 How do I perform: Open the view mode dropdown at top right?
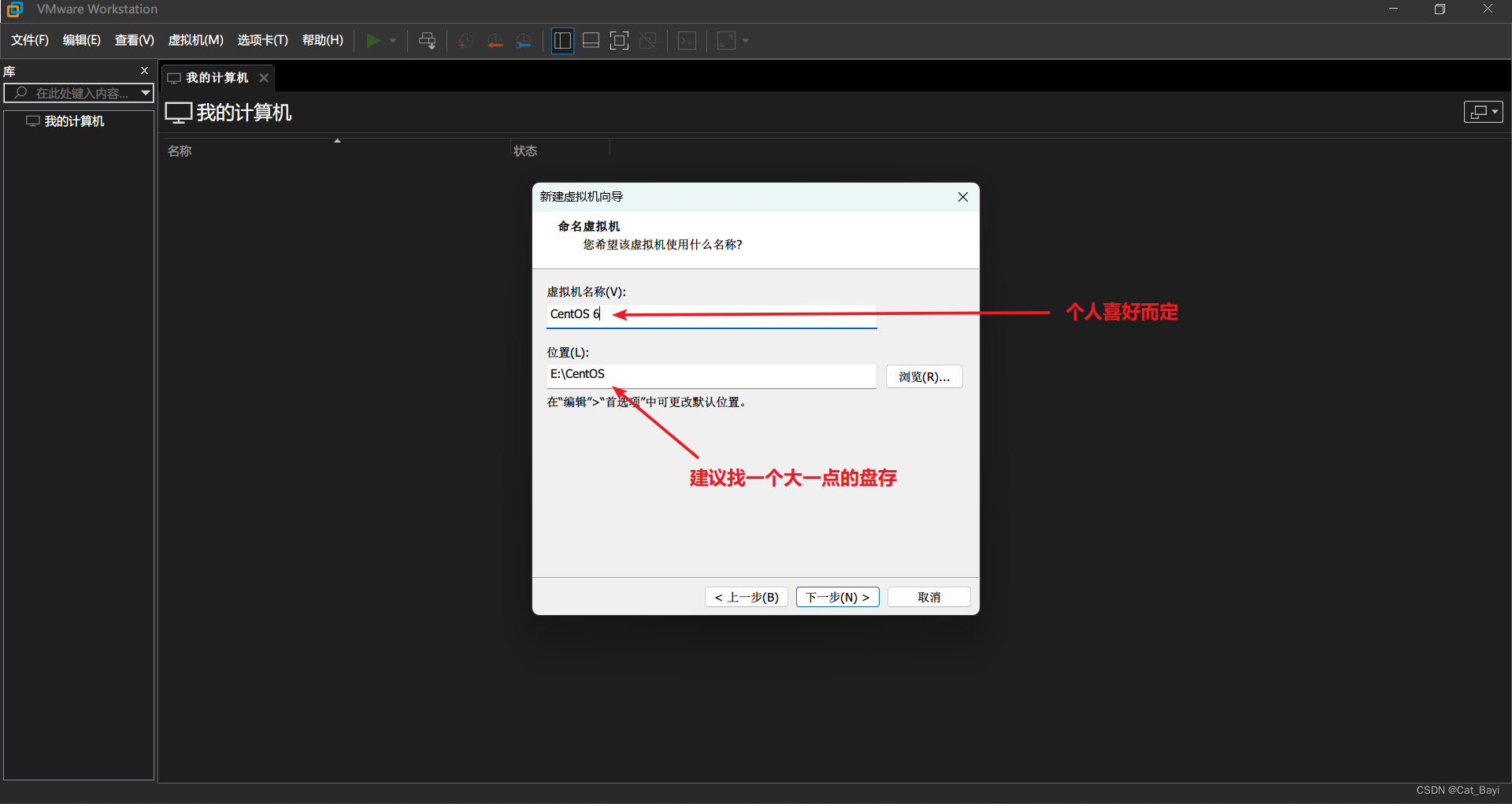(1484, 112)
